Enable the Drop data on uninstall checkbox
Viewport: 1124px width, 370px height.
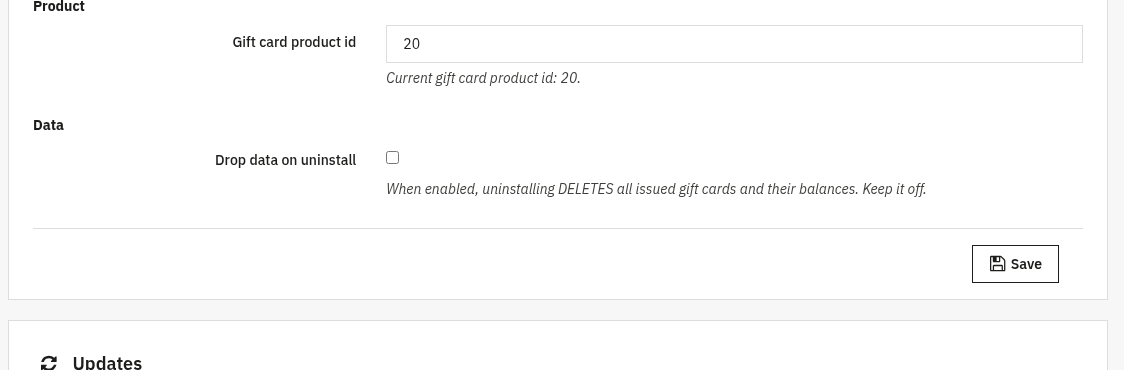[x=392, y=158]
